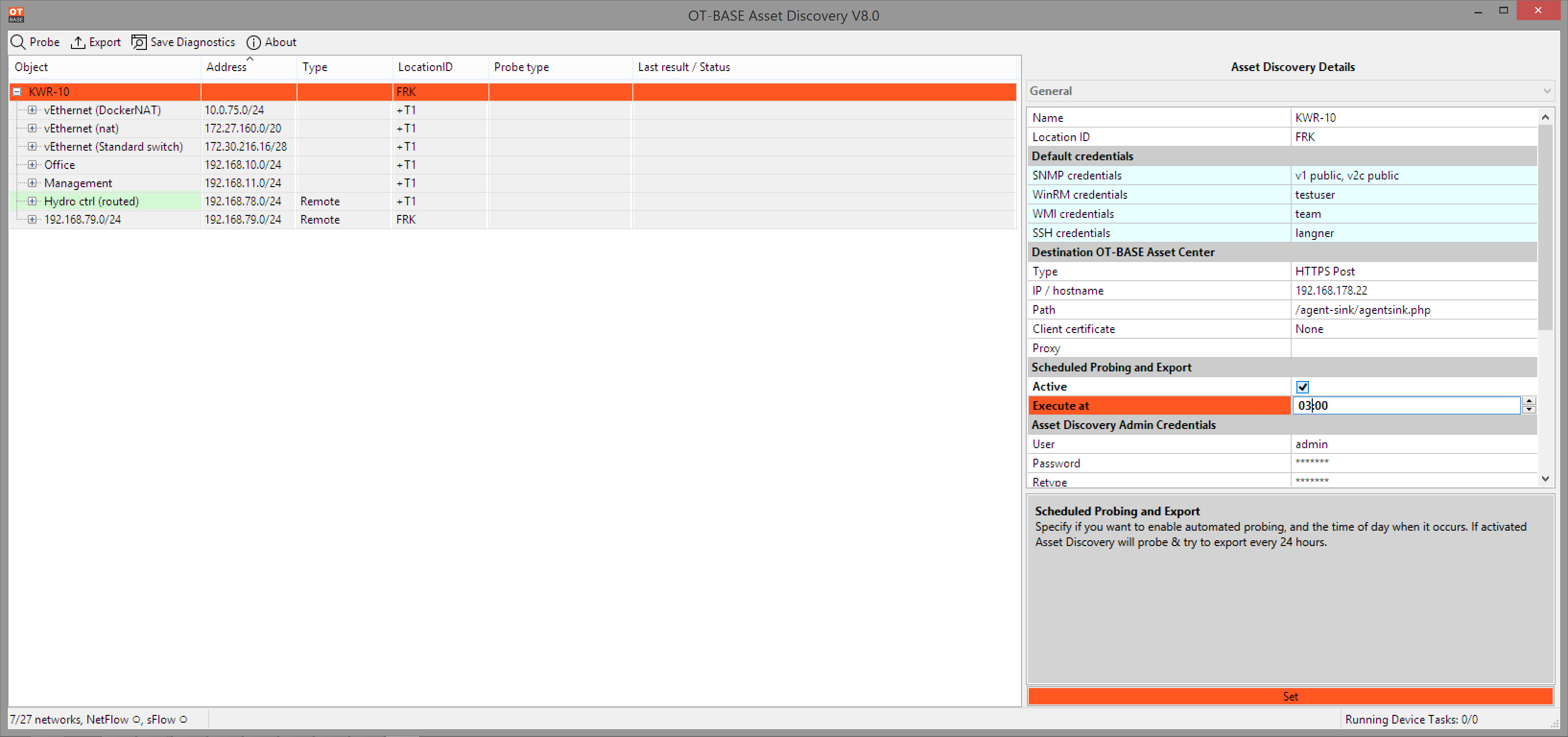Click Running Device Tasks: 0/0 status
This screenshot has width=1568, height=737.
point(1411,719)
